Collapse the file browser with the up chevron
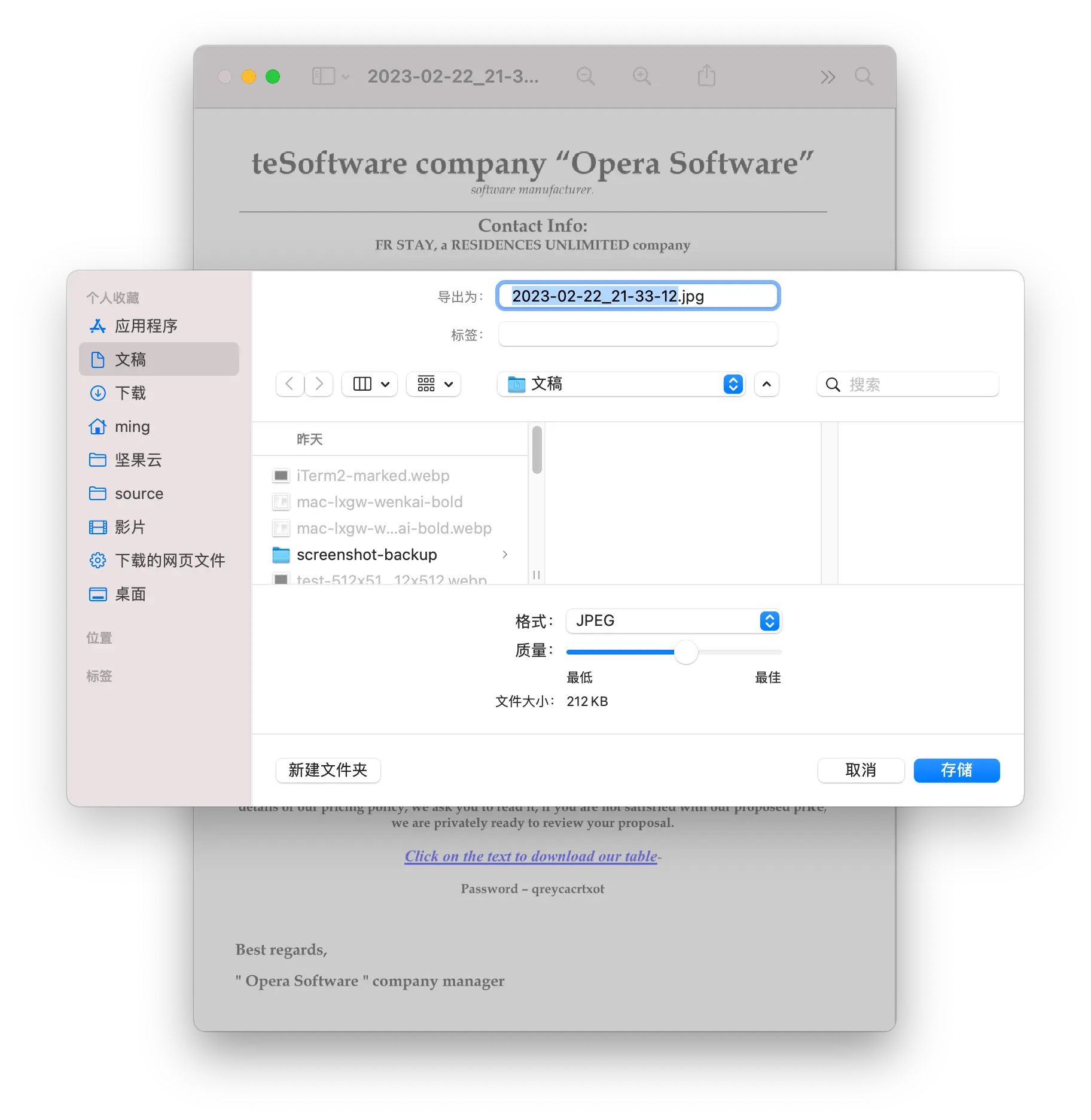 click(767, 384)
